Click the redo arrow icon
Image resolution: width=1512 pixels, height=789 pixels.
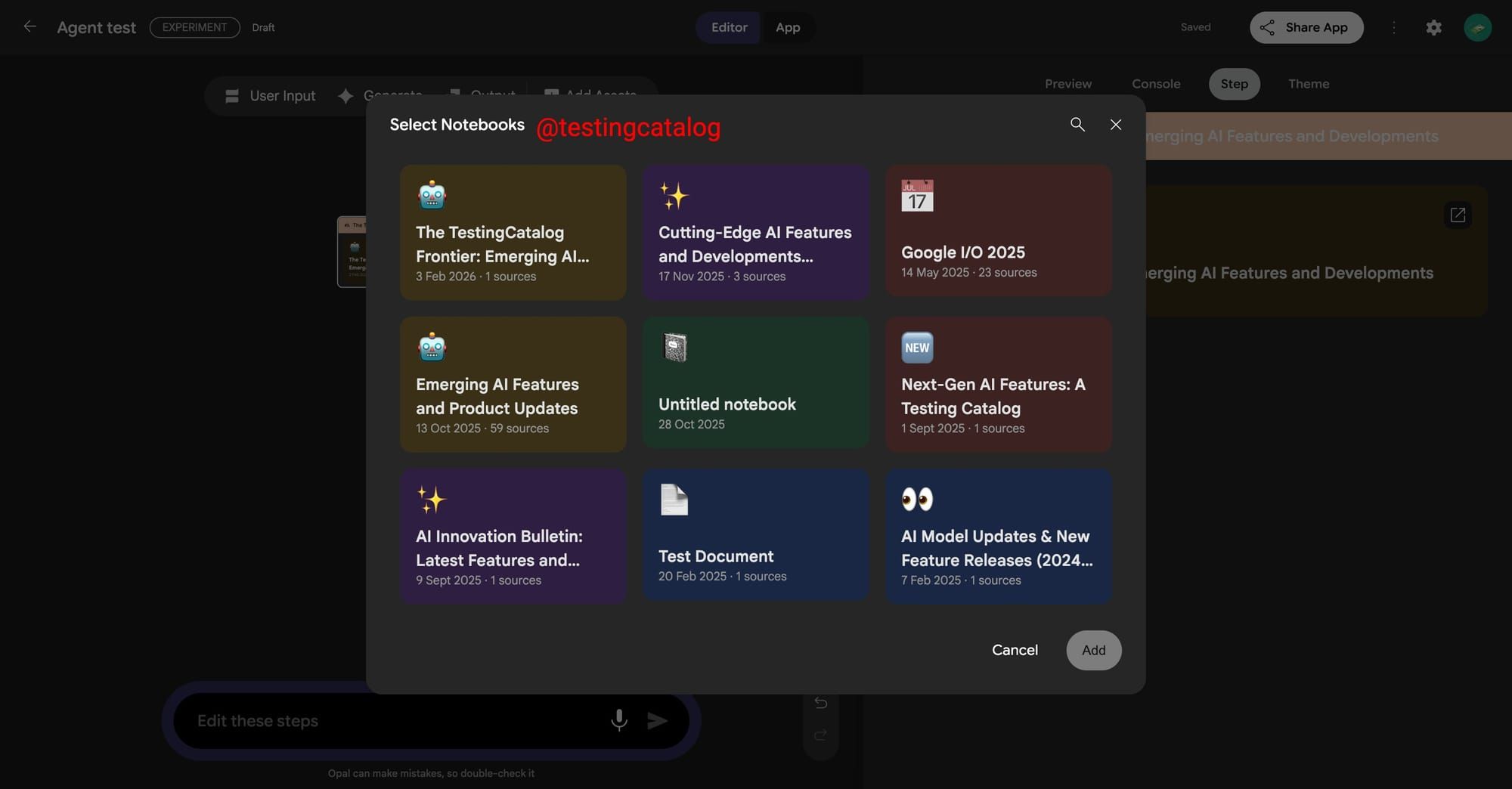pyautogui.click(x=820, y=735)
